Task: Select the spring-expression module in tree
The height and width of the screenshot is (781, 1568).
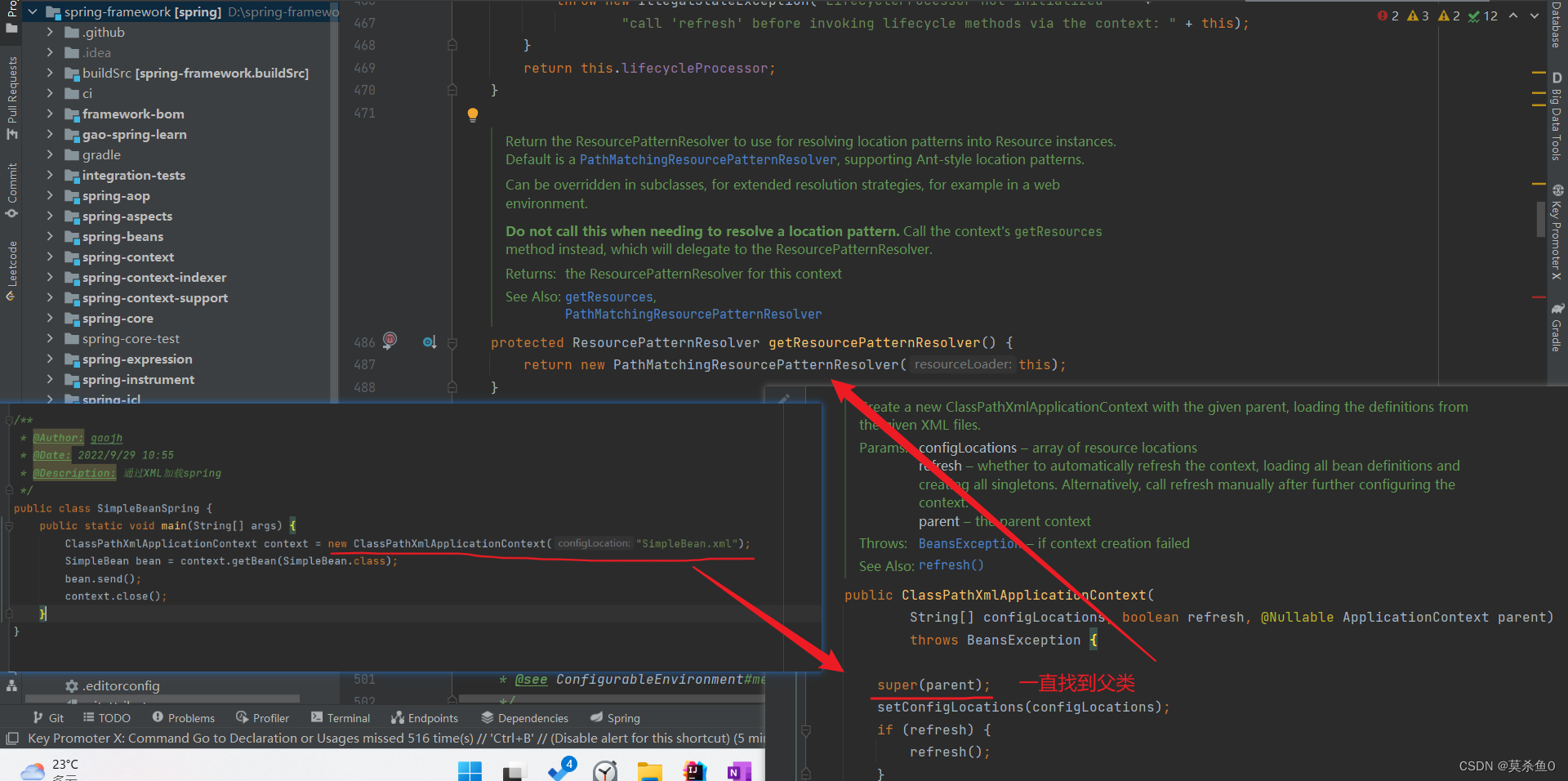Action: coord(137,359)
